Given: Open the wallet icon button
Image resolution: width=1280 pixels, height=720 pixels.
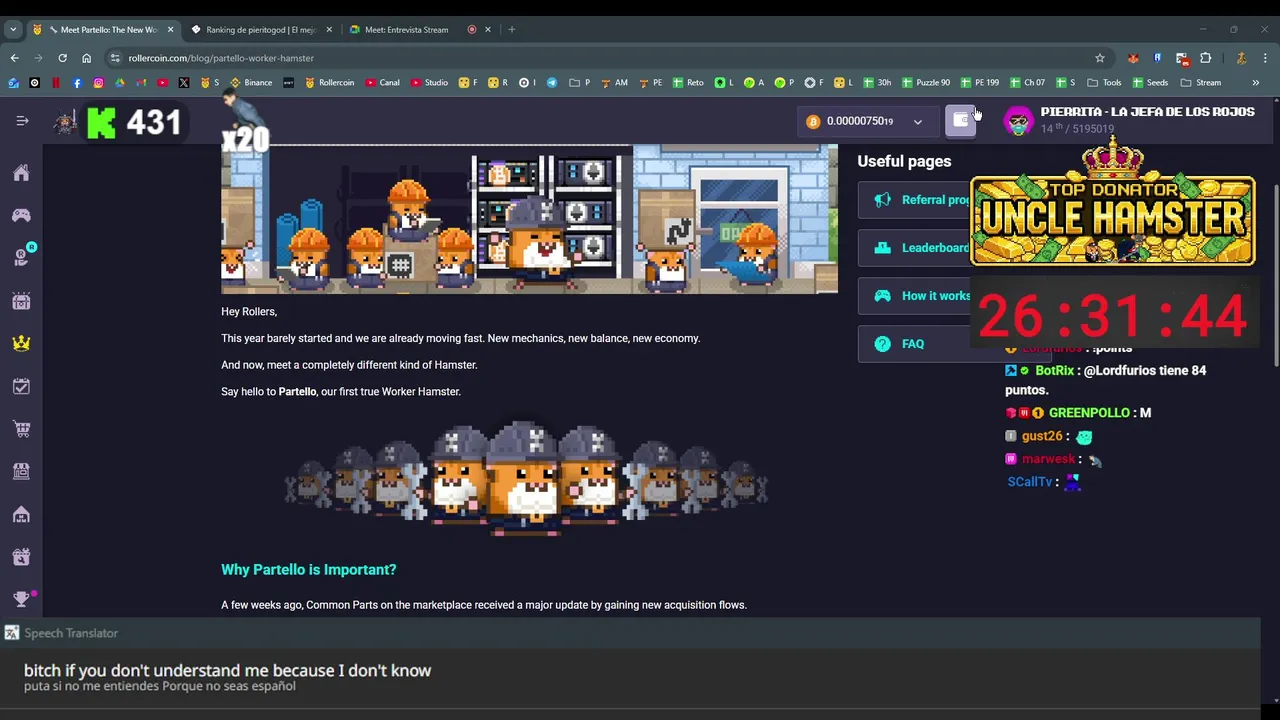Looking at the screenshot, I should pos(961,121).
